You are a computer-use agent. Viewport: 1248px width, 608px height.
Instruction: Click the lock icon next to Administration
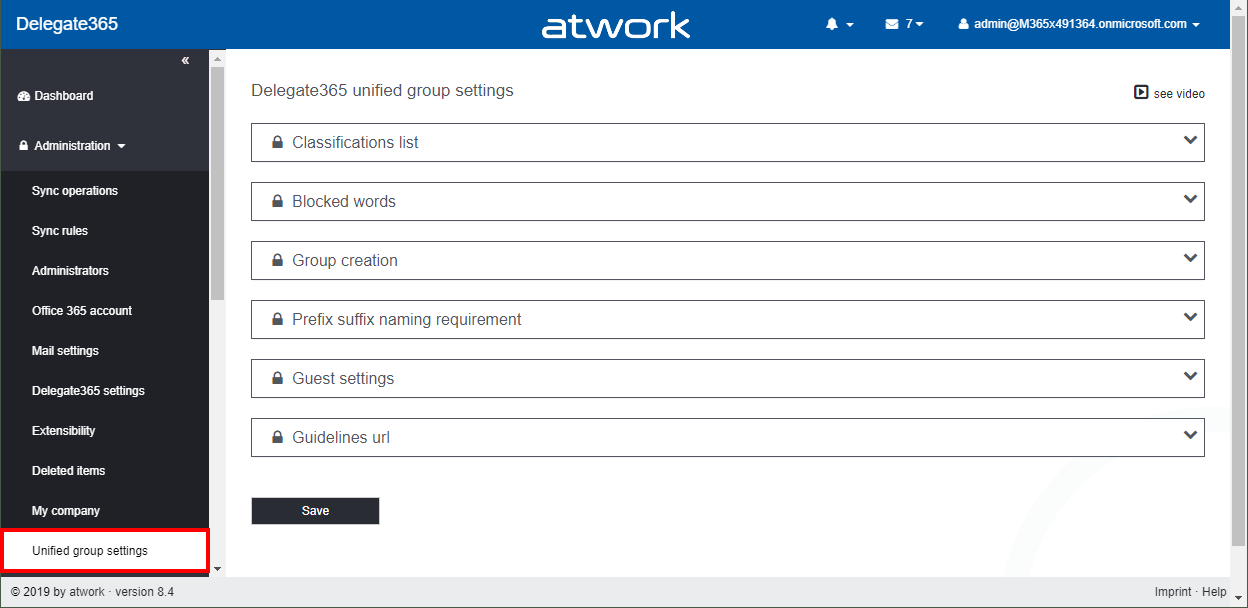click(x=24, y=146)
